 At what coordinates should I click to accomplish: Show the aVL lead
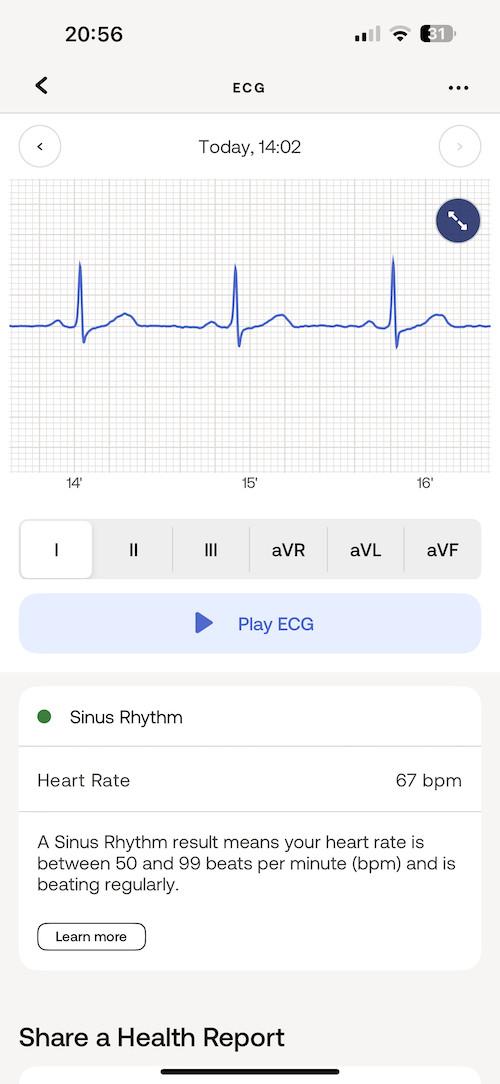[366, 550]
